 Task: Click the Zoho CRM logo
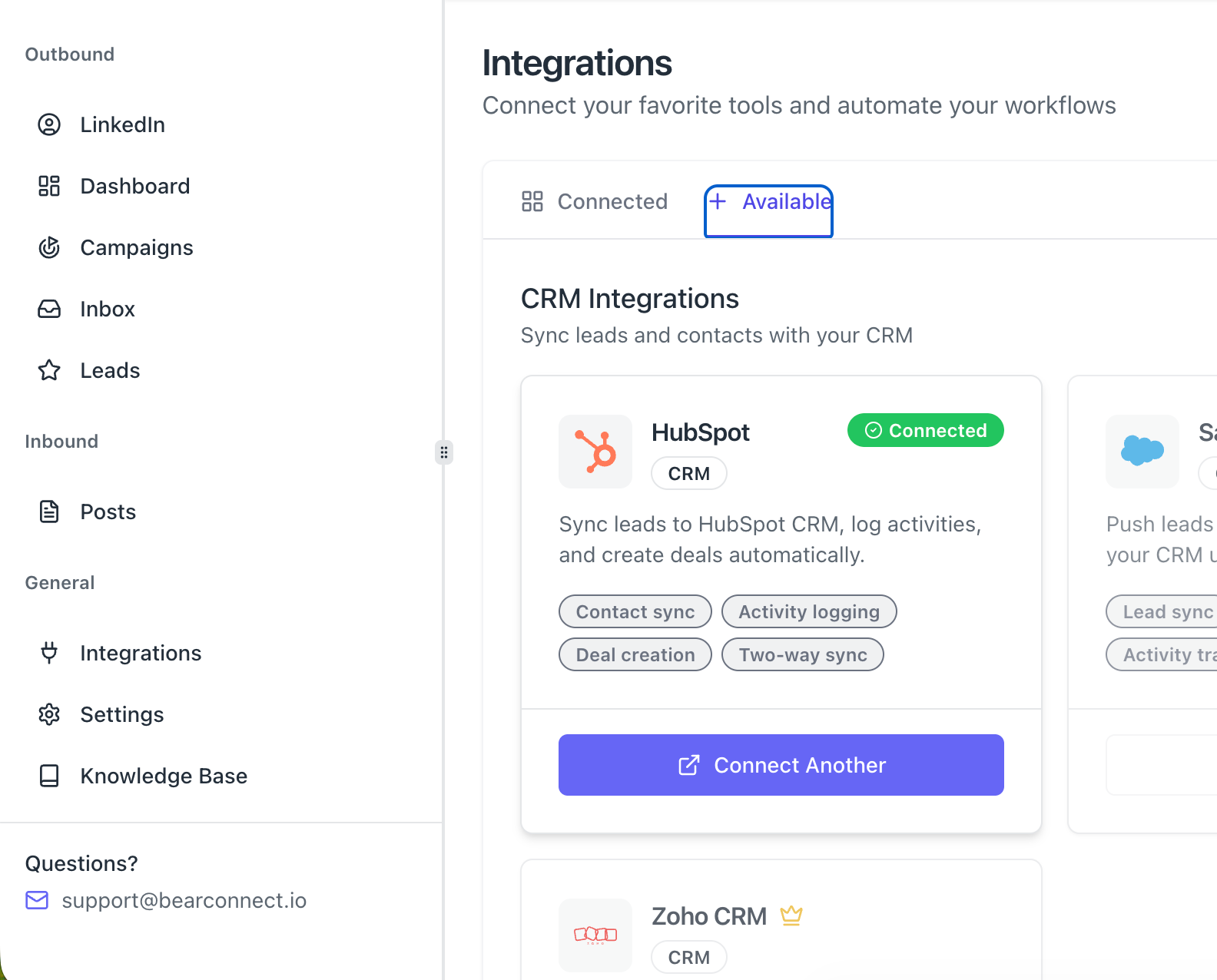pos(595,935)
